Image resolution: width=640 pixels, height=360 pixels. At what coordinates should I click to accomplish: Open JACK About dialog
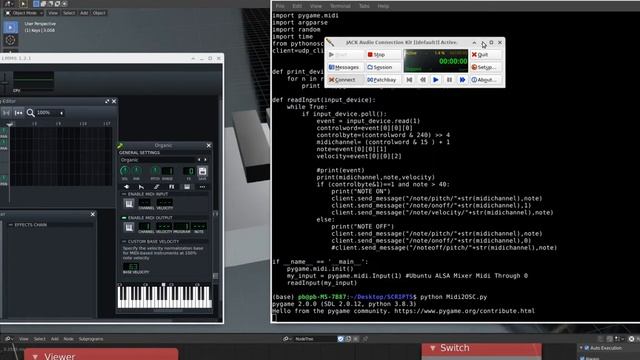coord(485,80)
